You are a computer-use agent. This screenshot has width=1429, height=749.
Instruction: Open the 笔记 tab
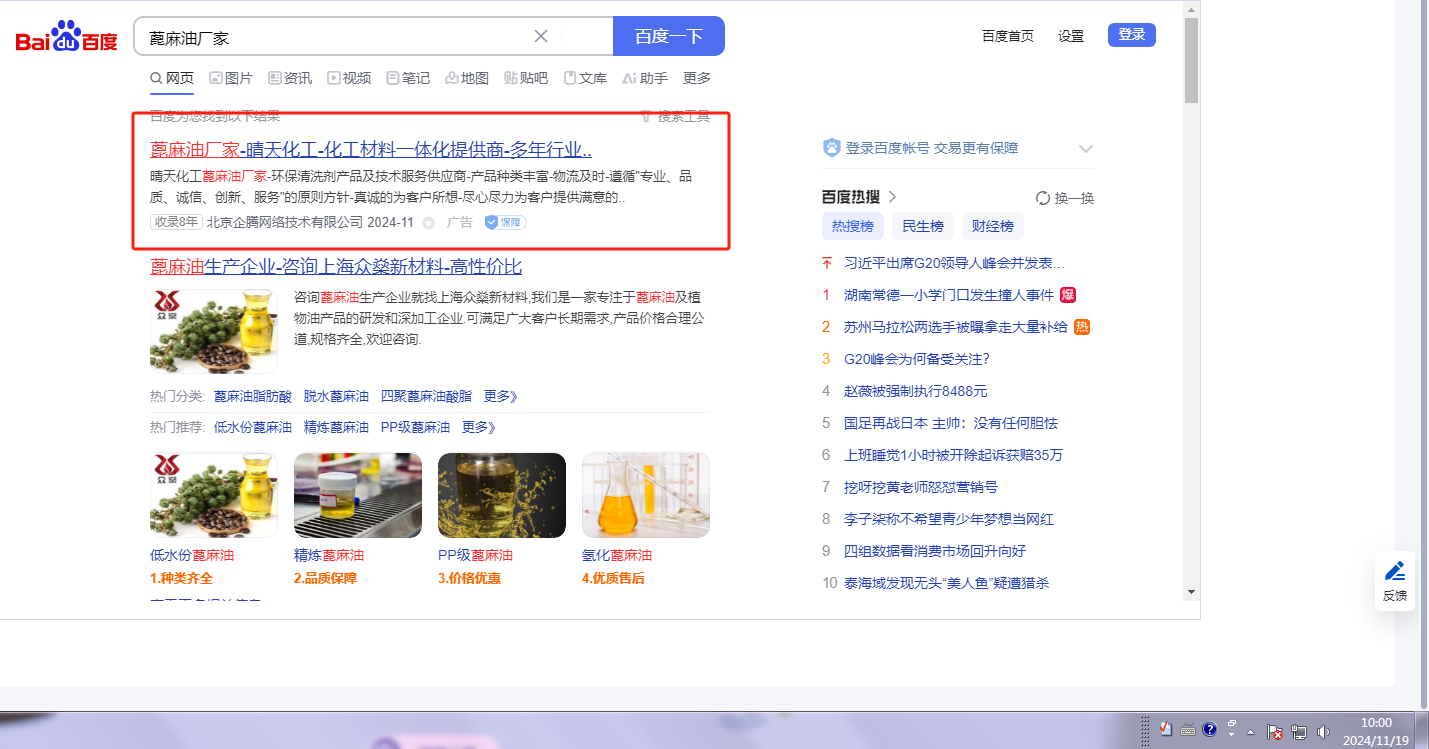pos(408,78)
